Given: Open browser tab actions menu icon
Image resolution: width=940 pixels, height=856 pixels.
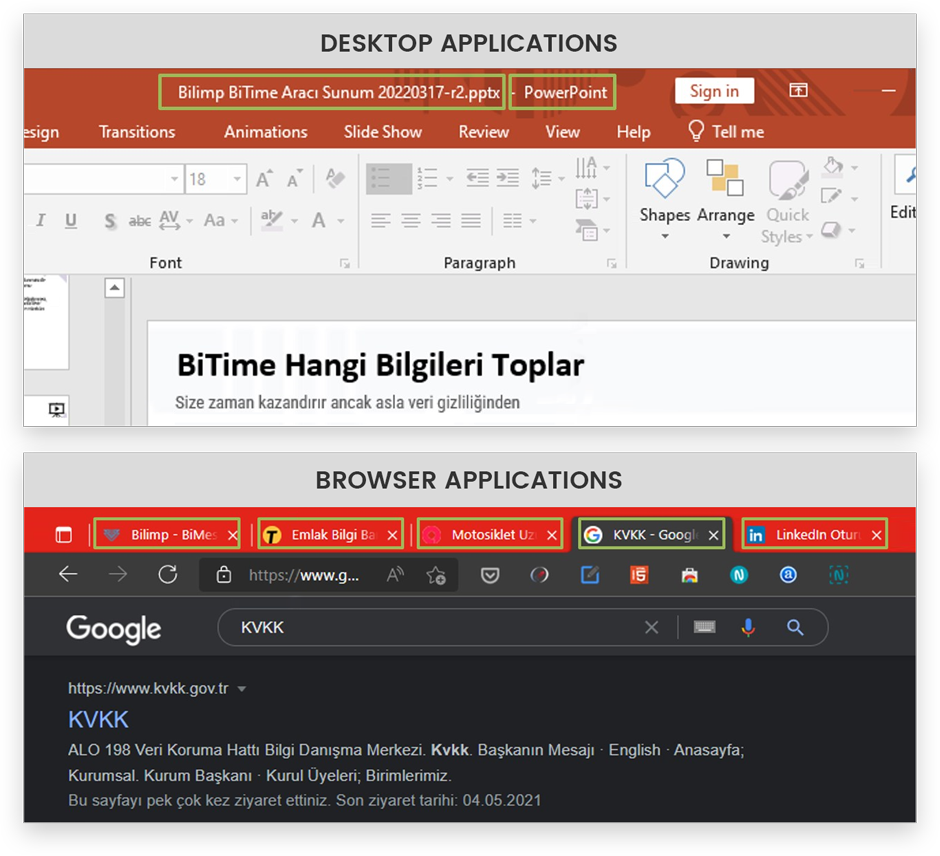Looking at the screenshot, I should tap(64, 534).
